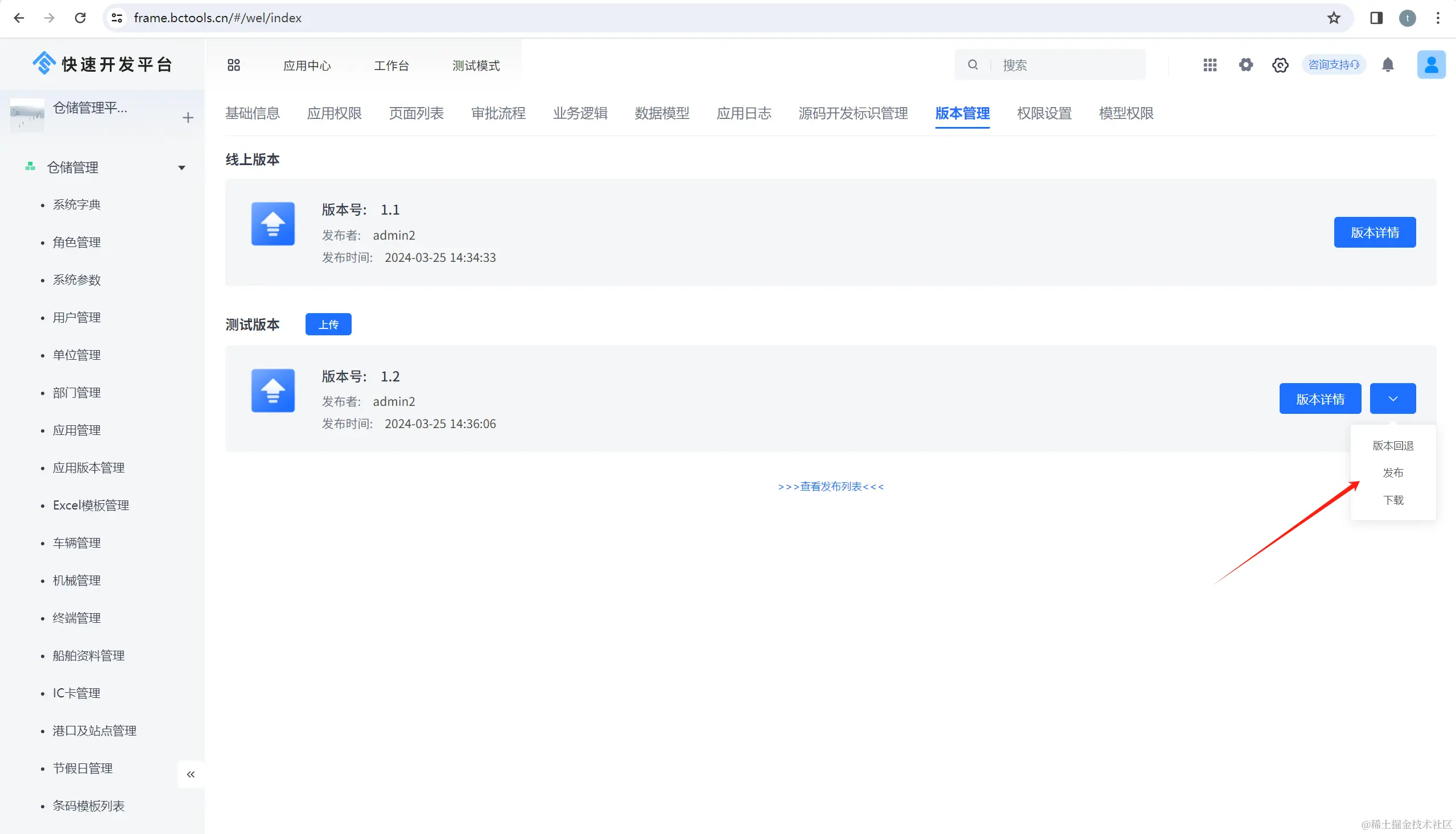This screenshot has width=1456, height=834.
Task: Switch to the 数据模型 tab
Action: tap(662, 113)
